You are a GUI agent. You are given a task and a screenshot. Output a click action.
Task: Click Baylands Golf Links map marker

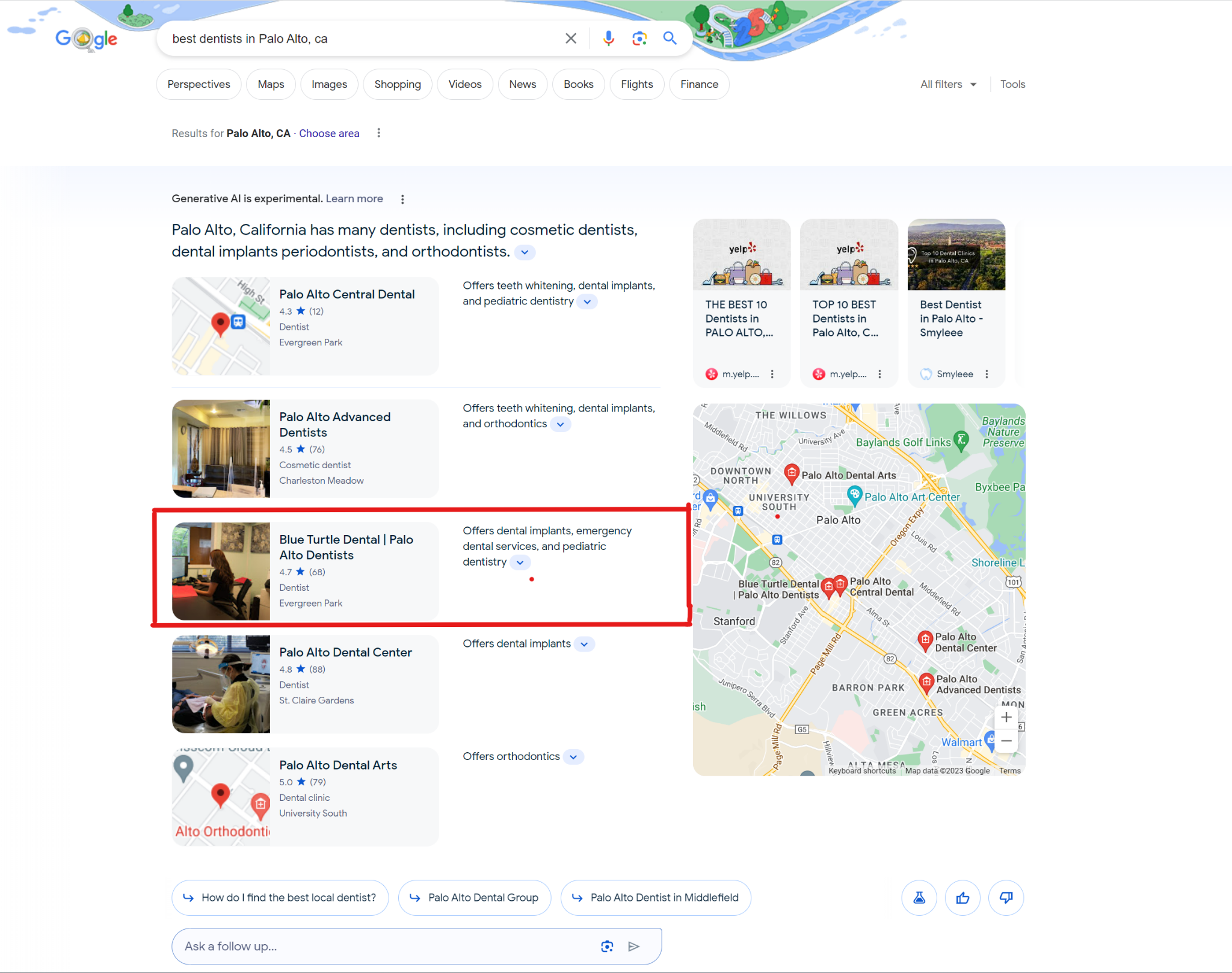tap(961, 441)
